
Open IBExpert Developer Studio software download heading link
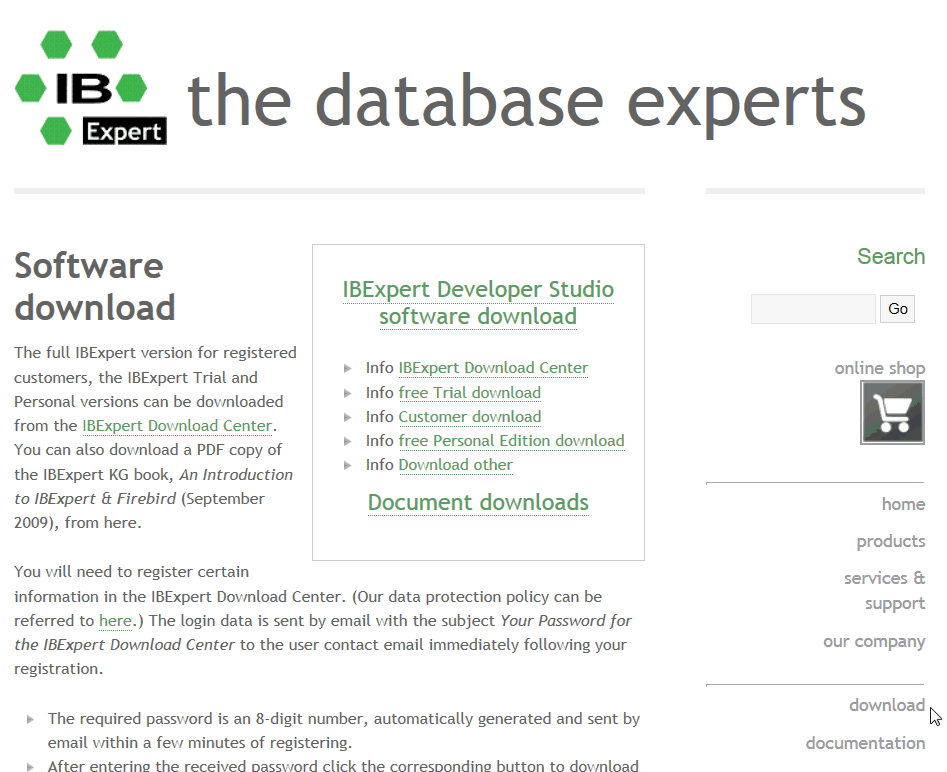(478, 303)
